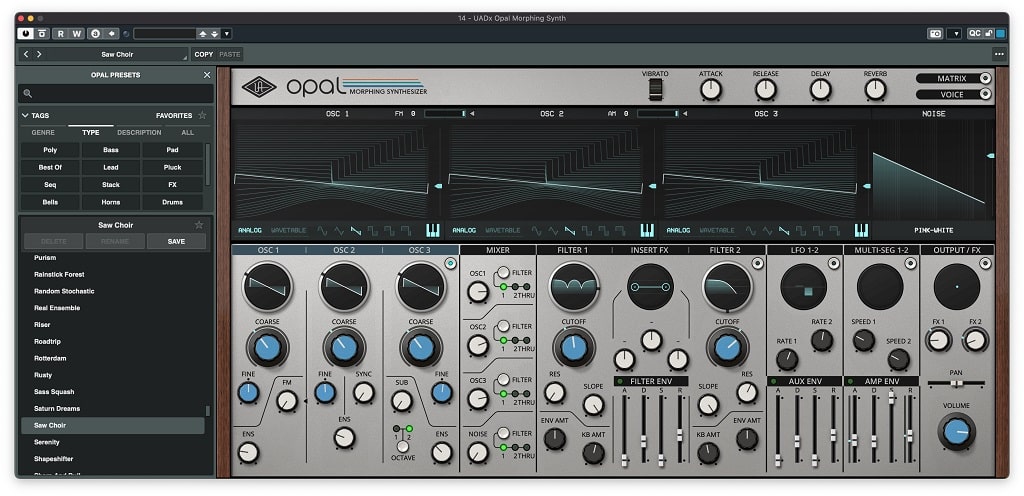Go to previous preset with left chevron

[26, 54]
